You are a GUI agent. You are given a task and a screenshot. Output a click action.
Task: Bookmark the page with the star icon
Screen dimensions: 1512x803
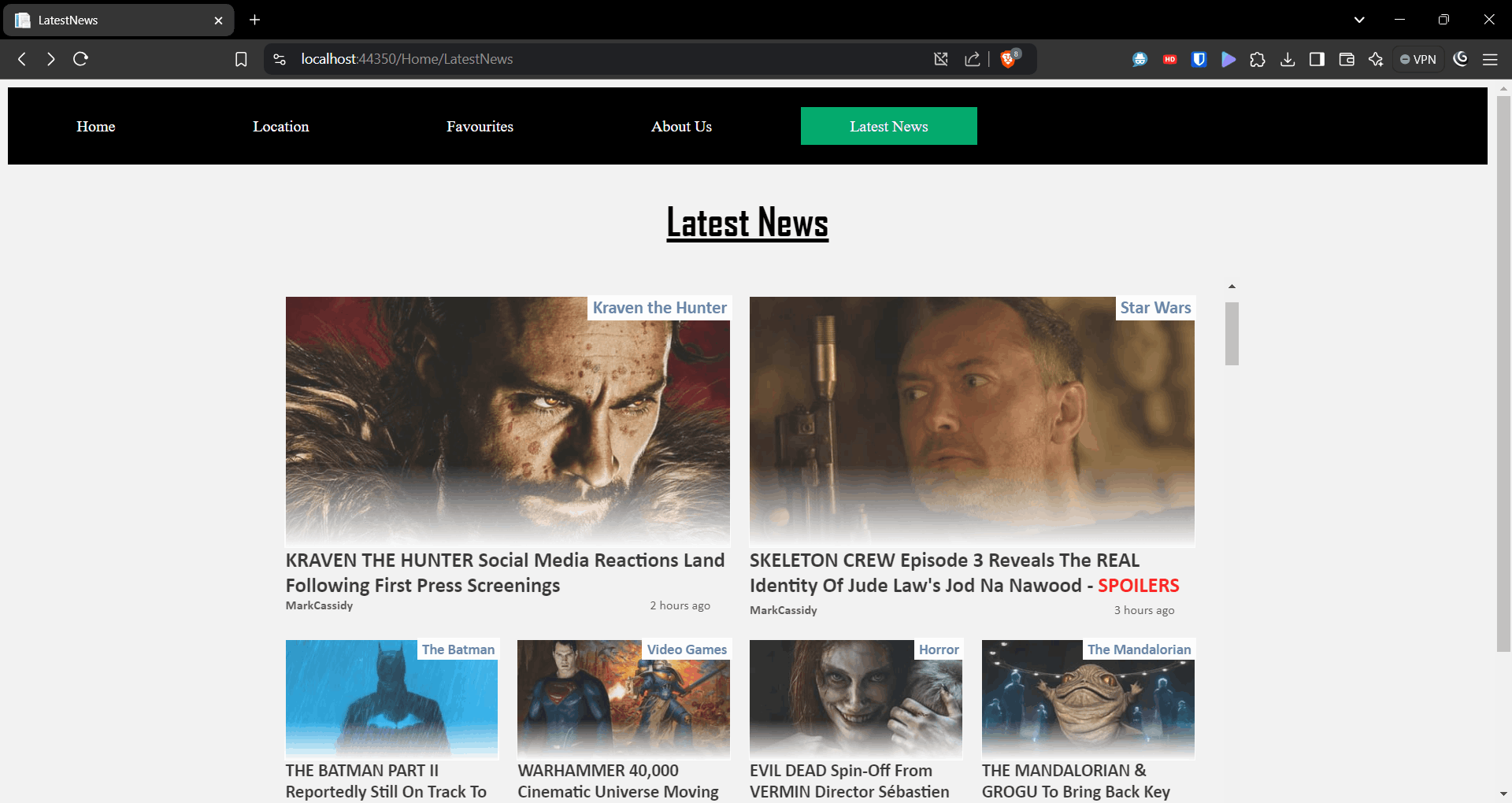pos(241,58)
